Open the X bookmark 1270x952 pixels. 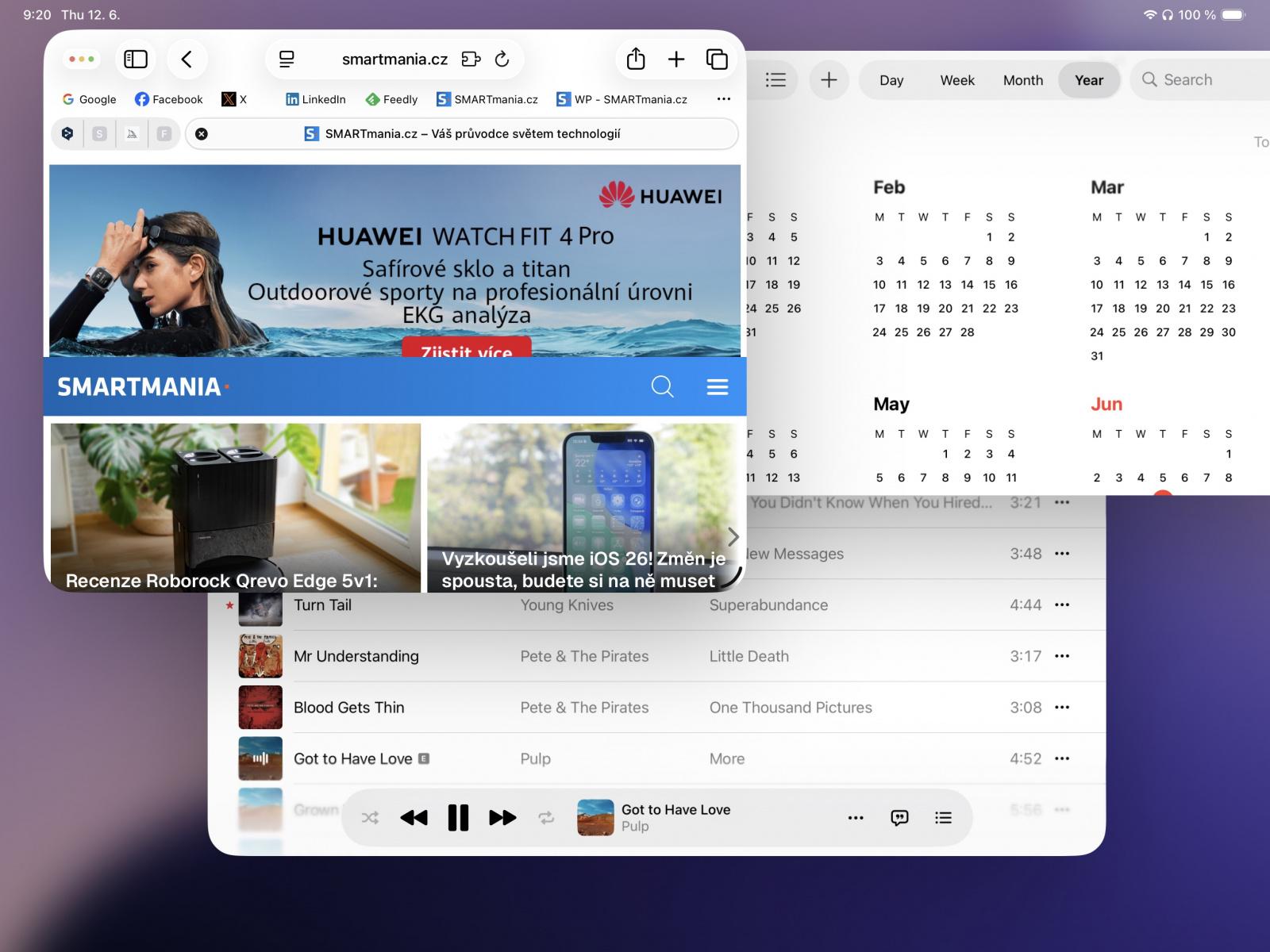click(x=234, y=99)
